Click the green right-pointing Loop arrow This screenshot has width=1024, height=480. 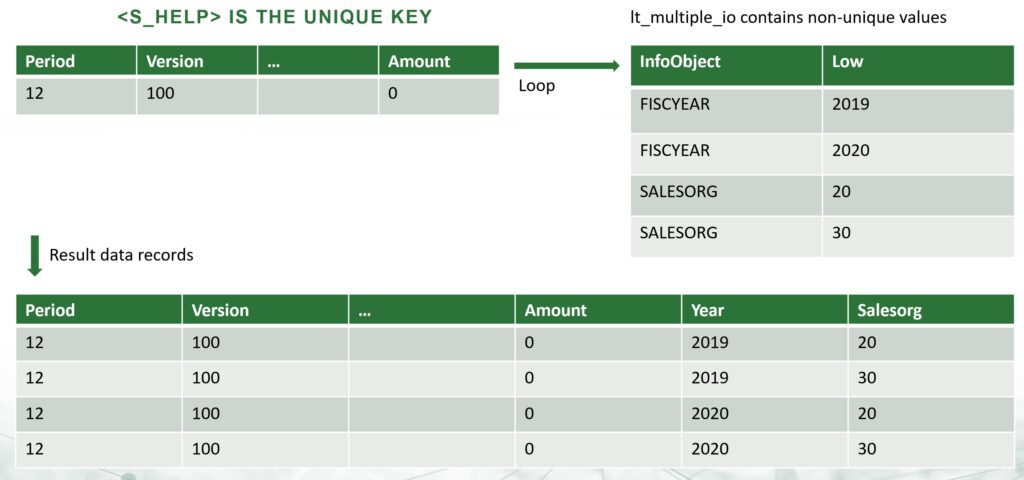(566, 66)
